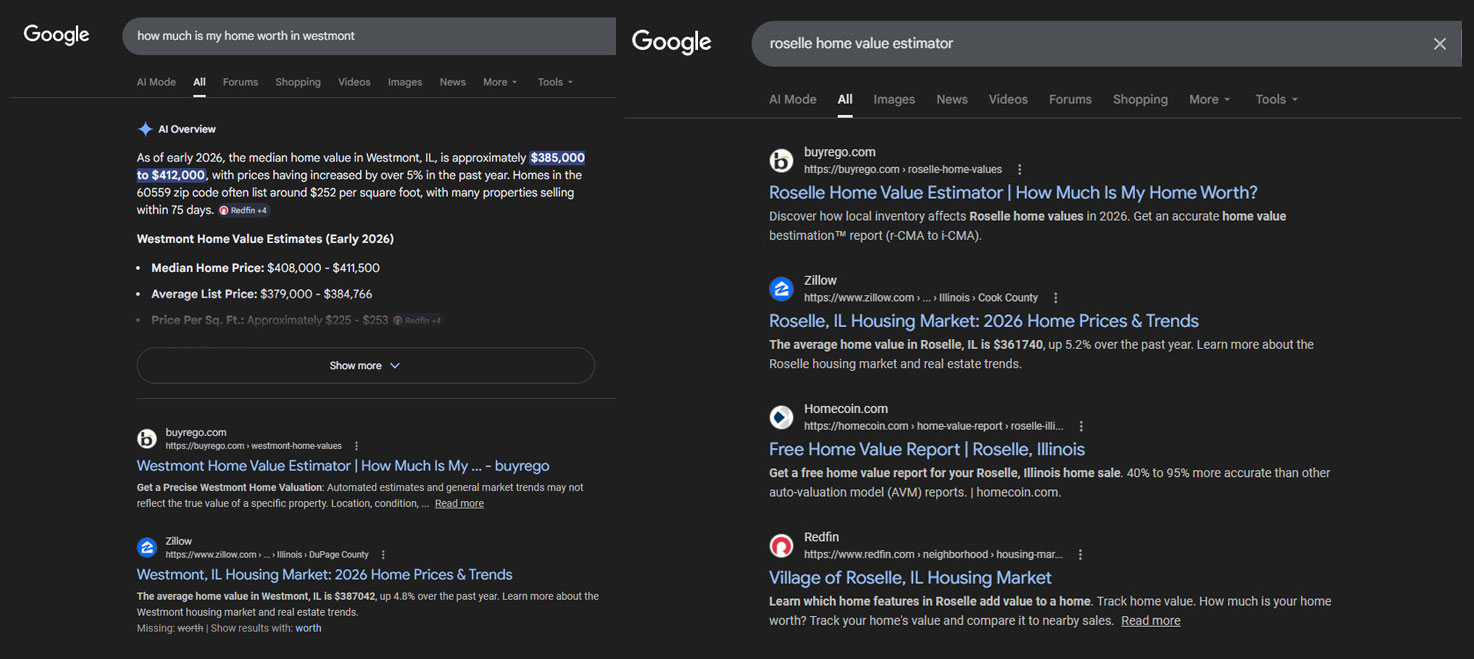Image resolution: width=1474 pixels, height=659 pixels.
Task: Open options menu for buyrego westmont-home-values result
Action: (x=356, y=446)
